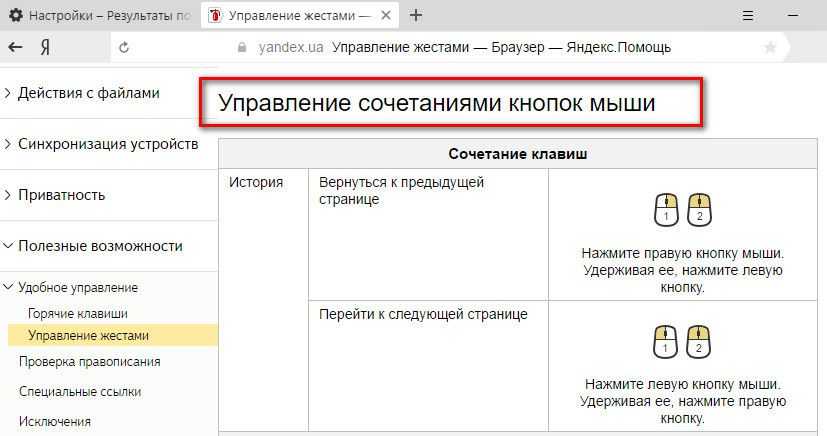The height and width of the screenshot is (436, 827).
Task: Collapse the Удобное управление subsection
Action: click(x=78, y=287)
